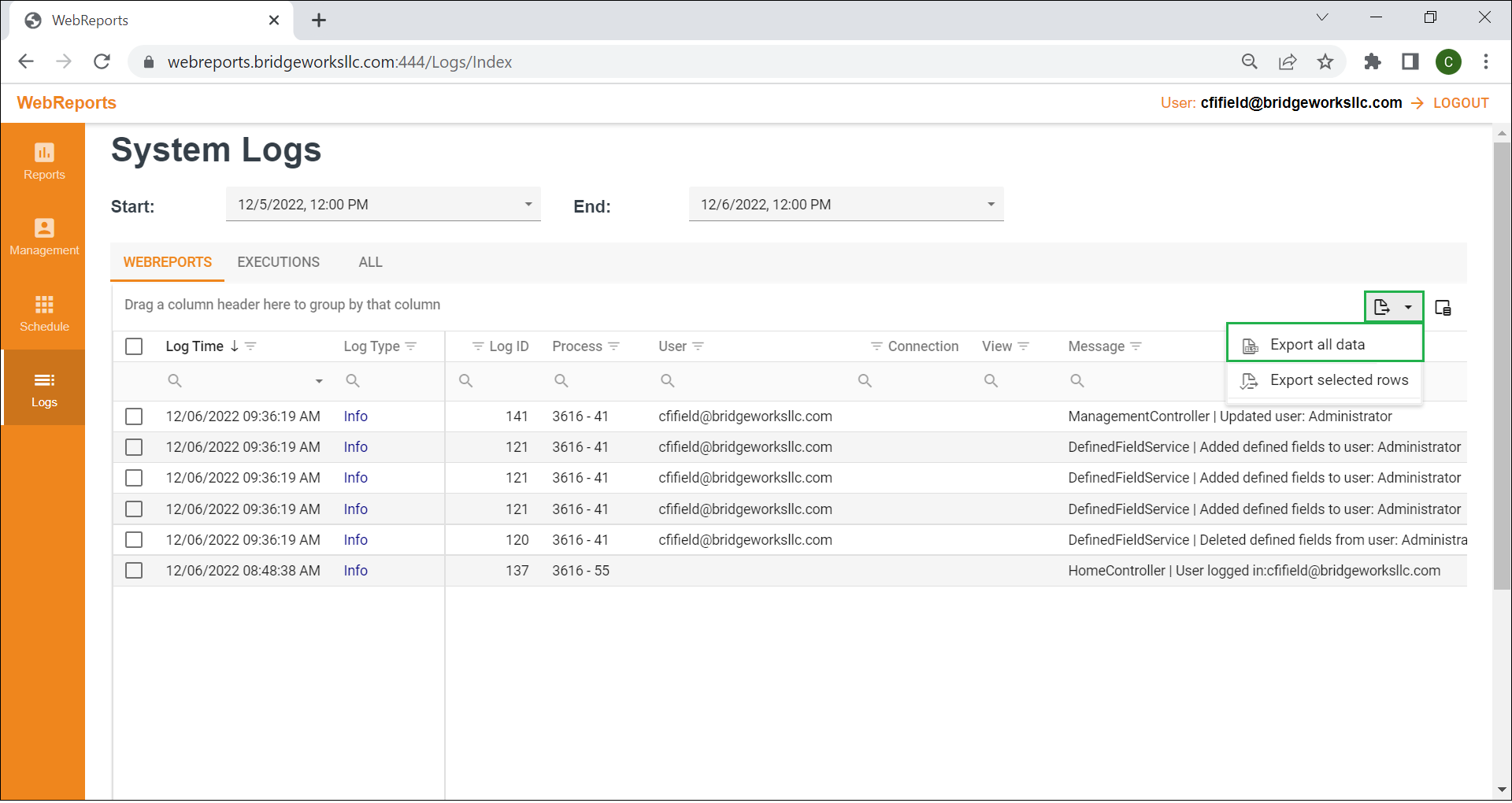Open the column chooser icon
Viewport: 1512px width, 803px height.
coord(1443,307)
